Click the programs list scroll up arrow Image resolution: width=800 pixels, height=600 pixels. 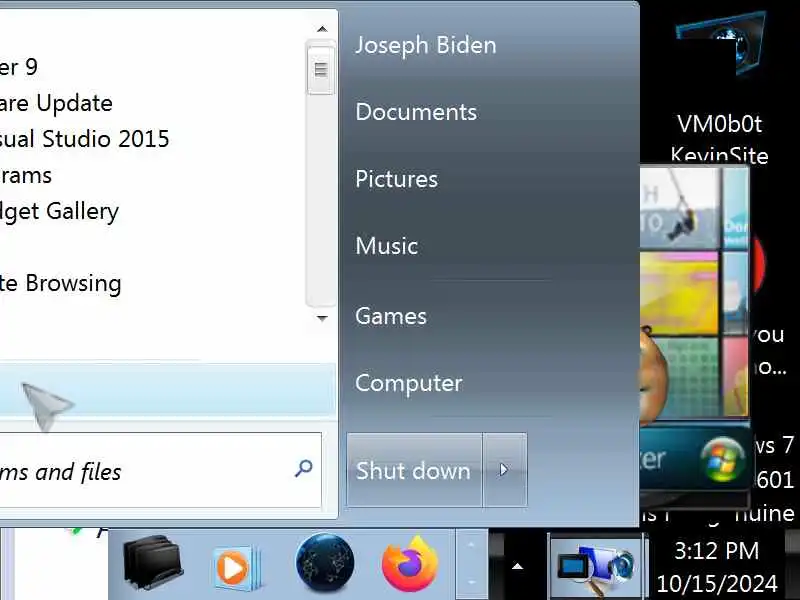pos(322,29)
